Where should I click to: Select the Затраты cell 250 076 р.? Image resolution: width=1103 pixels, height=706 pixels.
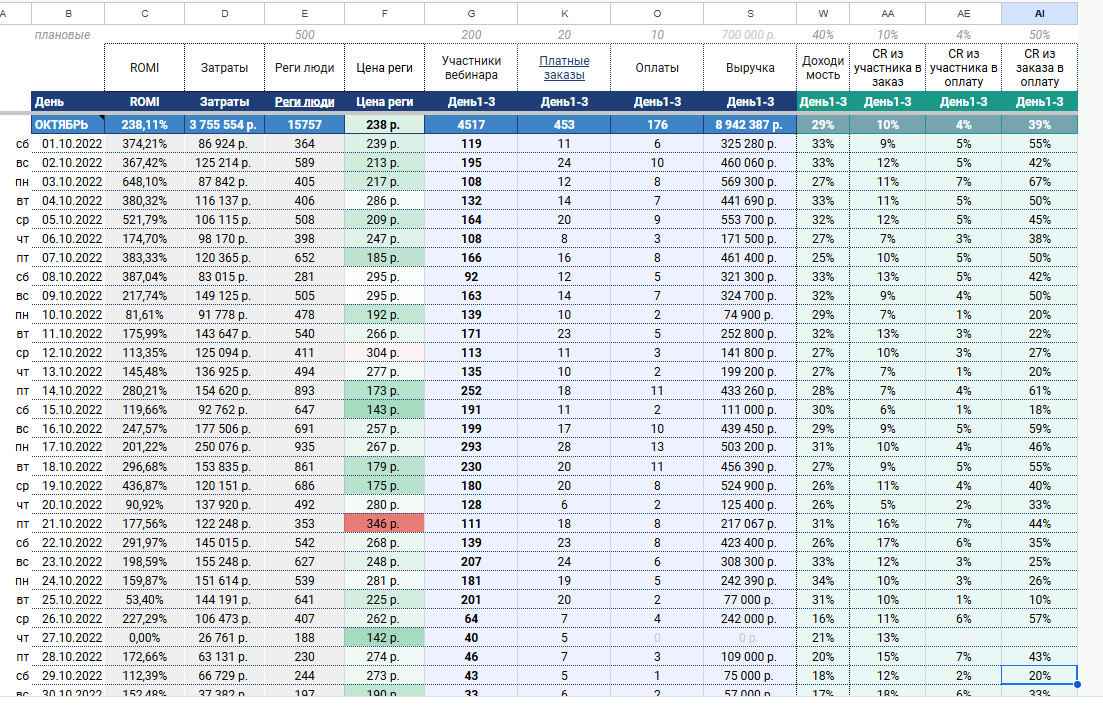[x=224, y=447]
